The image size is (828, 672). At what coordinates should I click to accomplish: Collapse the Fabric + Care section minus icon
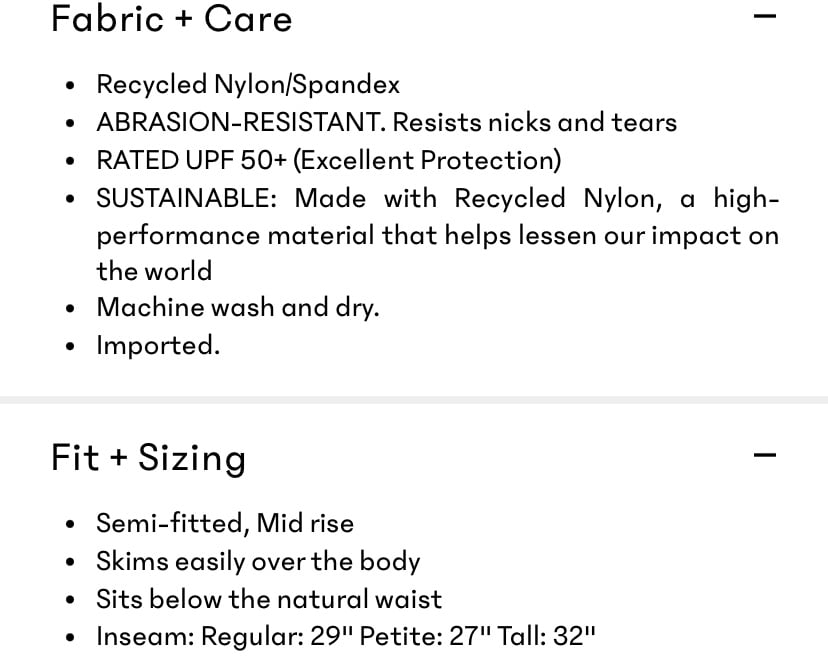(765, 16)
